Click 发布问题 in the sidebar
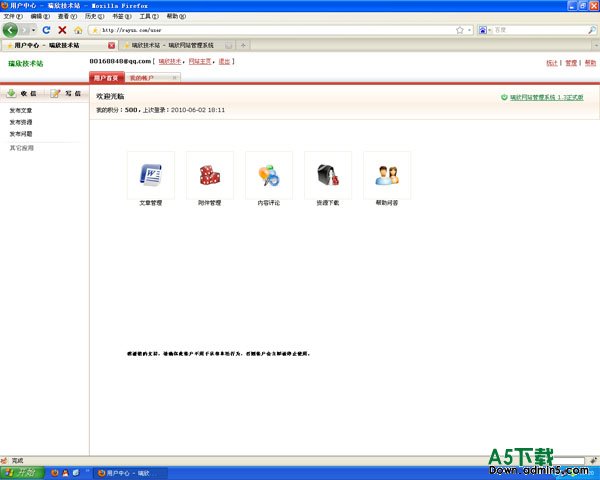600x480 pixels. pyautogui.click(x=21, y=134)
